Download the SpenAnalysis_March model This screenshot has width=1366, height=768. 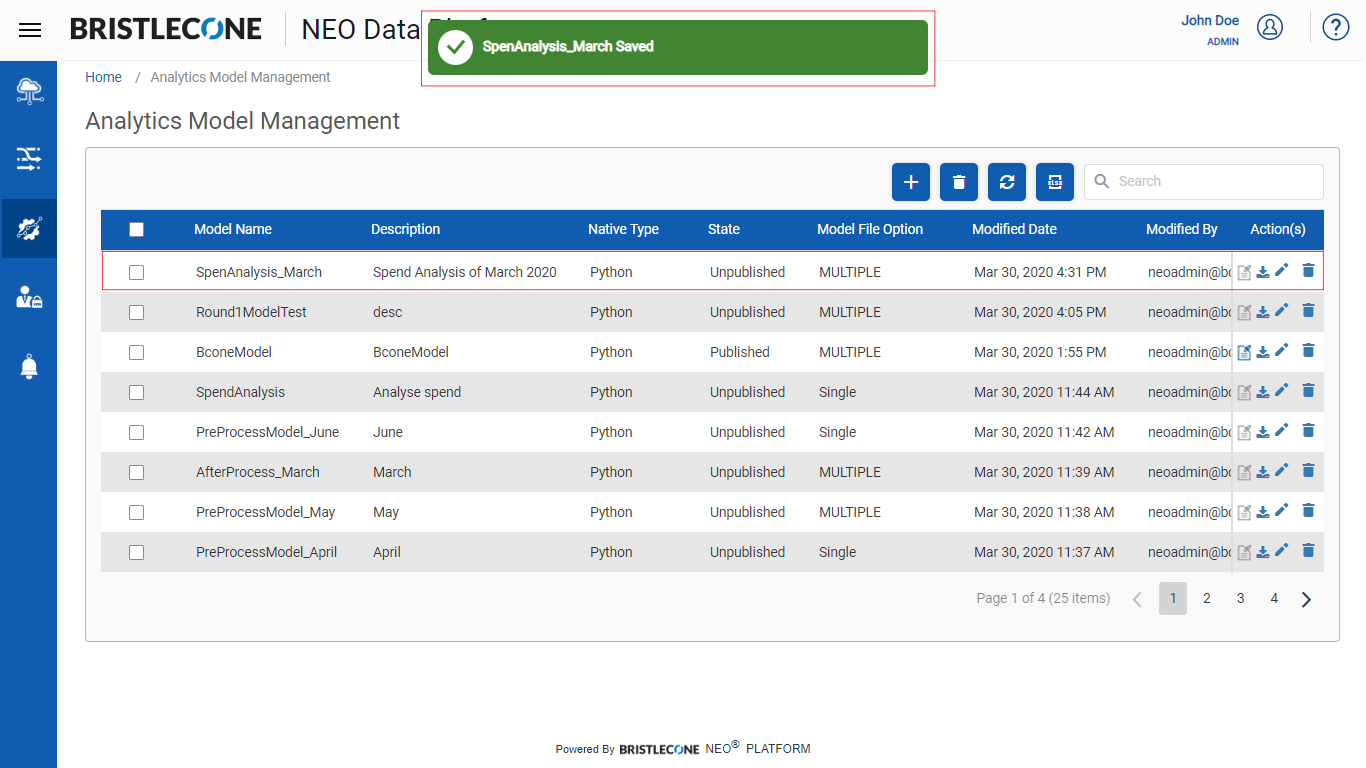tap(1263, 272)
